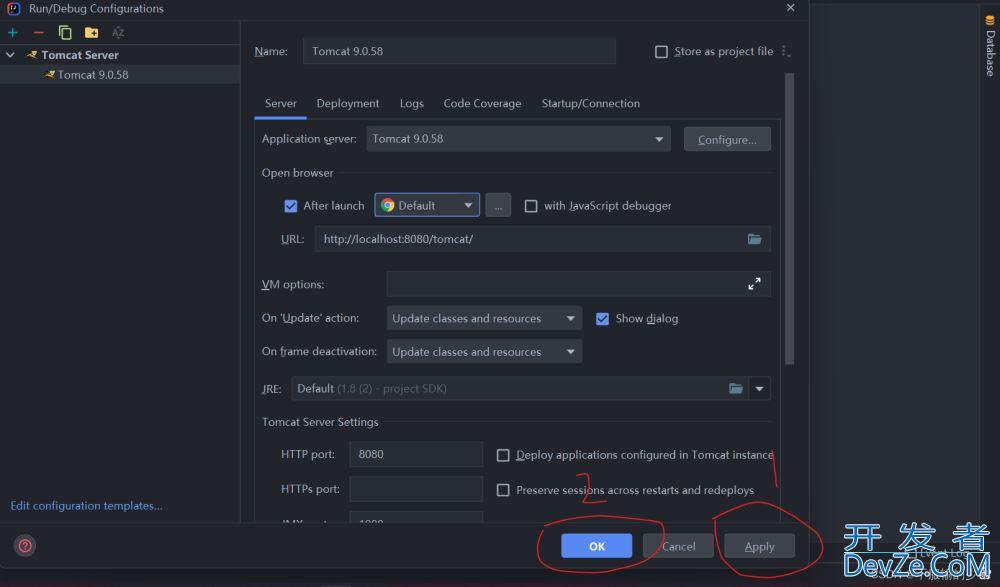Collapse the Tomcat Server tree node

10,55
